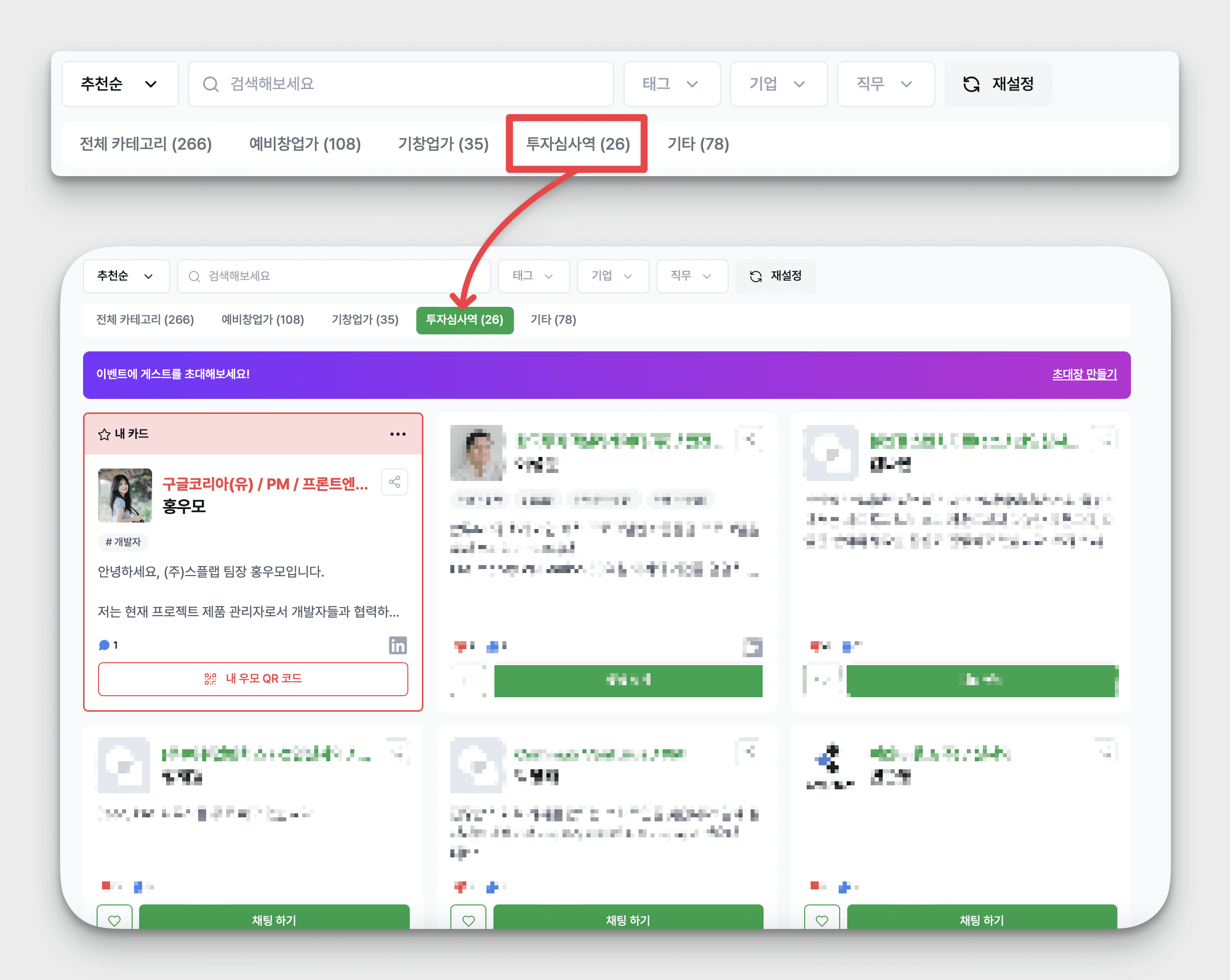Open the three-dot menu on 내 카드
Viewport: 1230px width, 980px height.
coord(398,434)
